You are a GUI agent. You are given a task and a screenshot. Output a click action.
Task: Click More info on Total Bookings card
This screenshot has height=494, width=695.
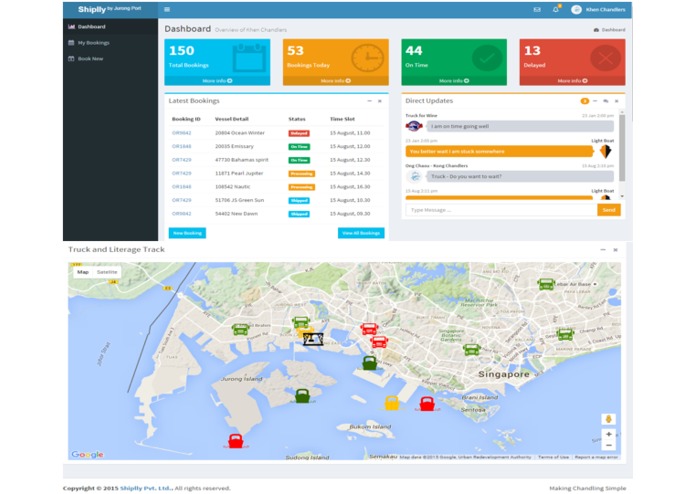click(x=217, y=81)
